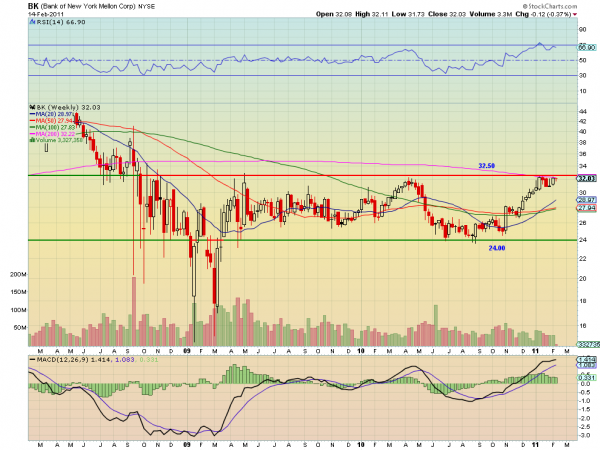
Task: Click the "Volume 3.3M" header value
Action: pos(491,14)
